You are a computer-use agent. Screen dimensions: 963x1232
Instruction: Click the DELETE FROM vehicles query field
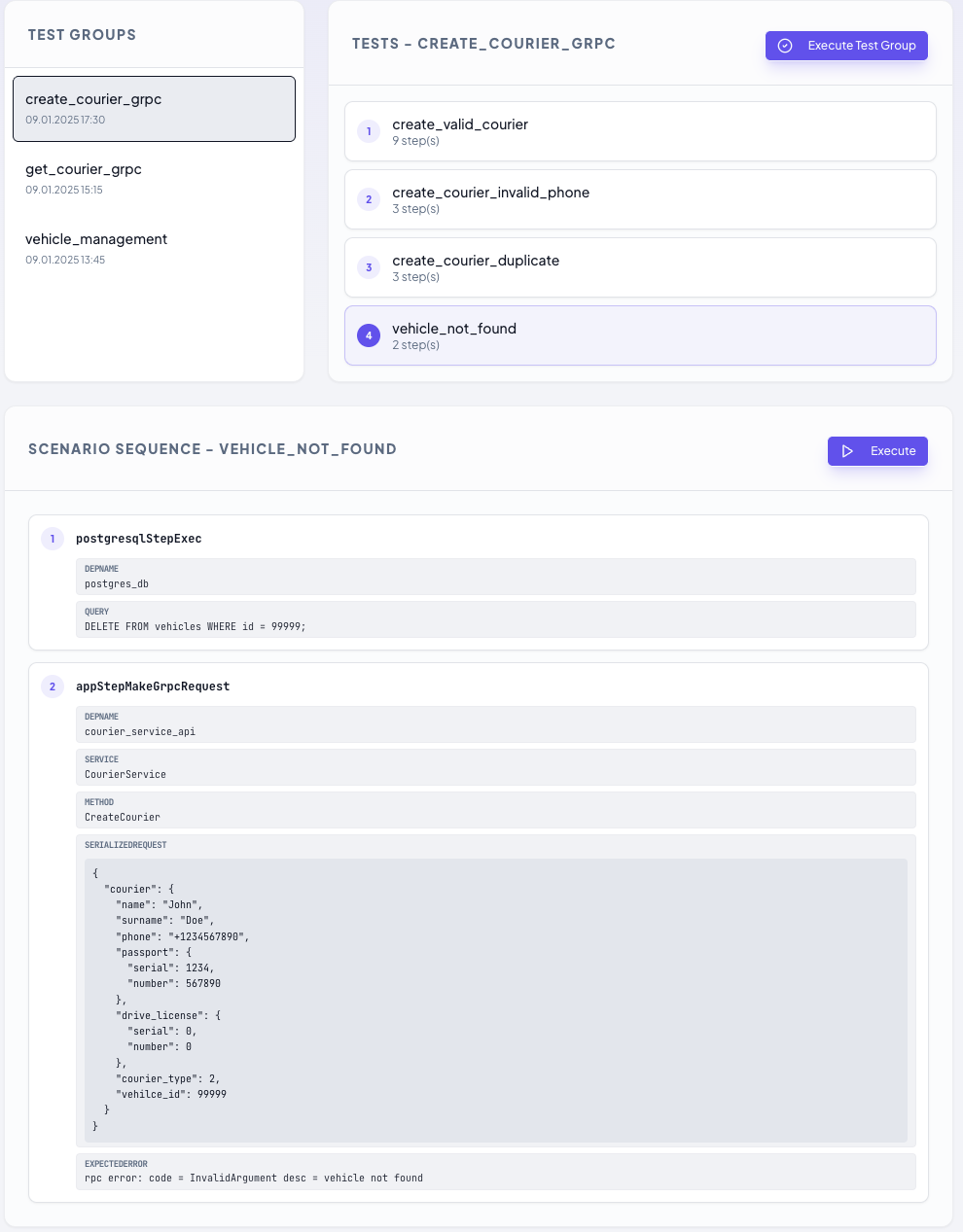(x=496, y=619)
